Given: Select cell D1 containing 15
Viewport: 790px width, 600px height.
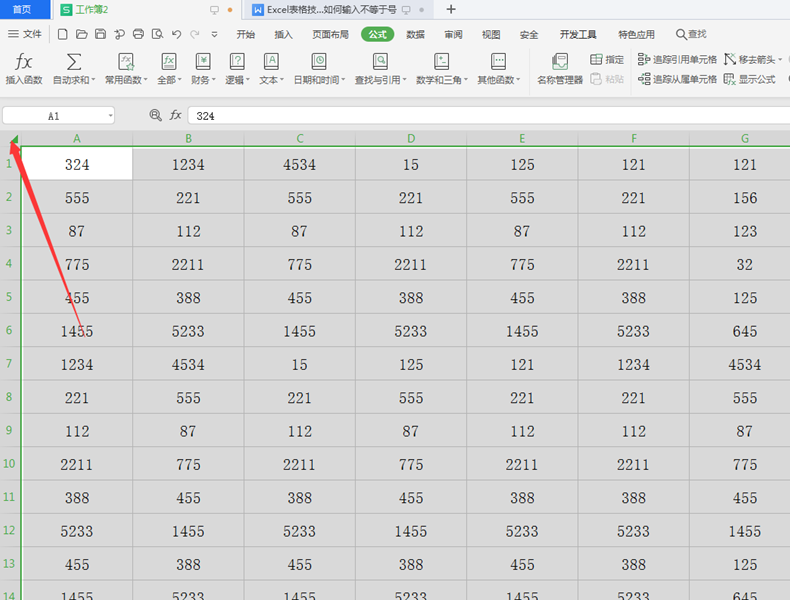Looking at the screenshot, I should point(411,164).
